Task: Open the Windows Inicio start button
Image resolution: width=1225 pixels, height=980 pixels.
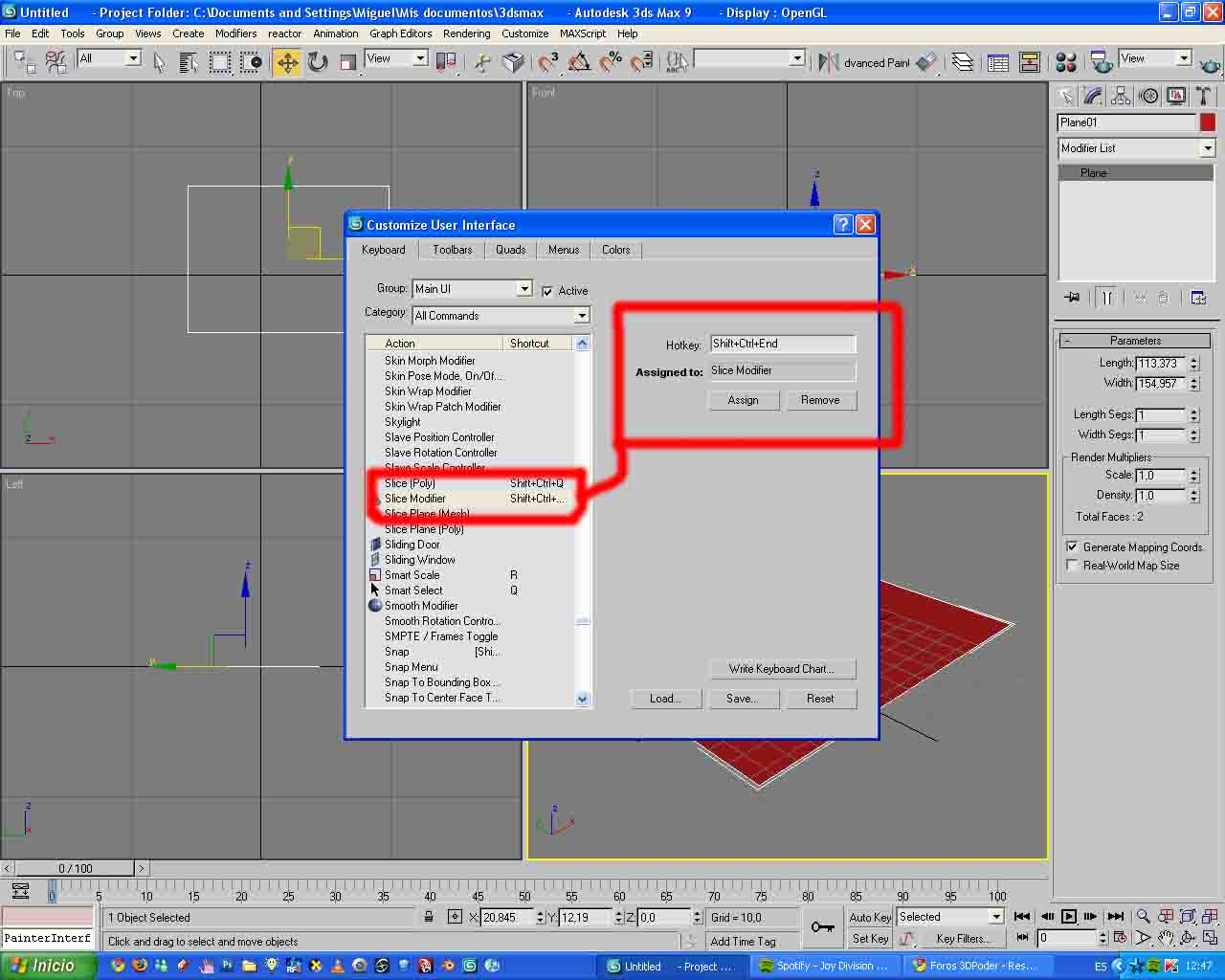Action: pyautogui.click(x=48, y=967)
